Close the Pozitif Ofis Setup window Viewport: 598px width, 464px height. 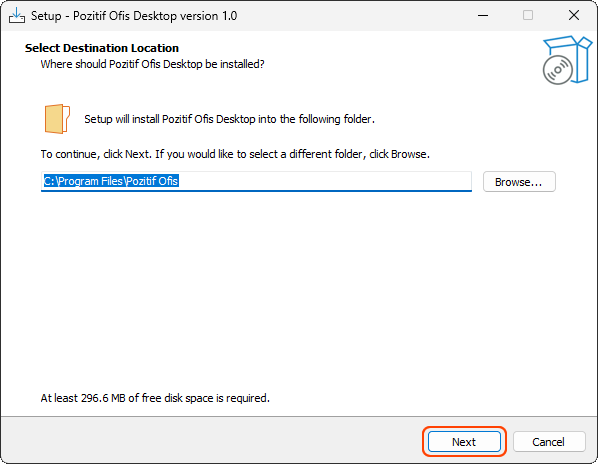(574, 16)
